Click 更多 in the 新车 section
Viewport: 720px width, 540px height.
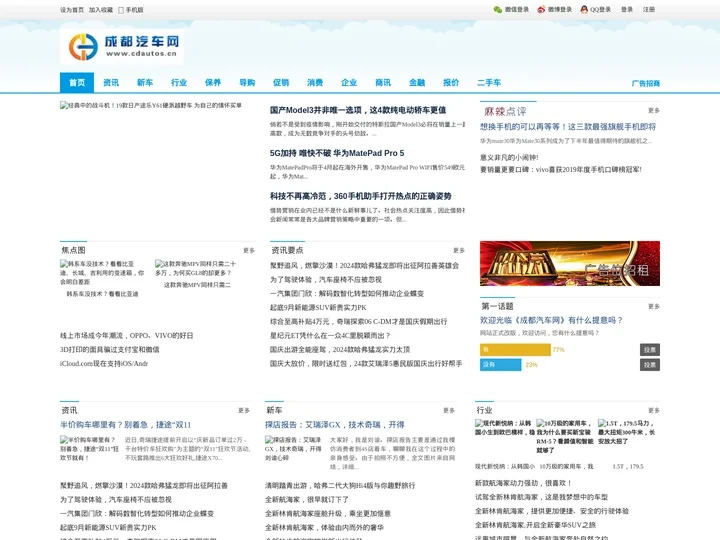449,411
